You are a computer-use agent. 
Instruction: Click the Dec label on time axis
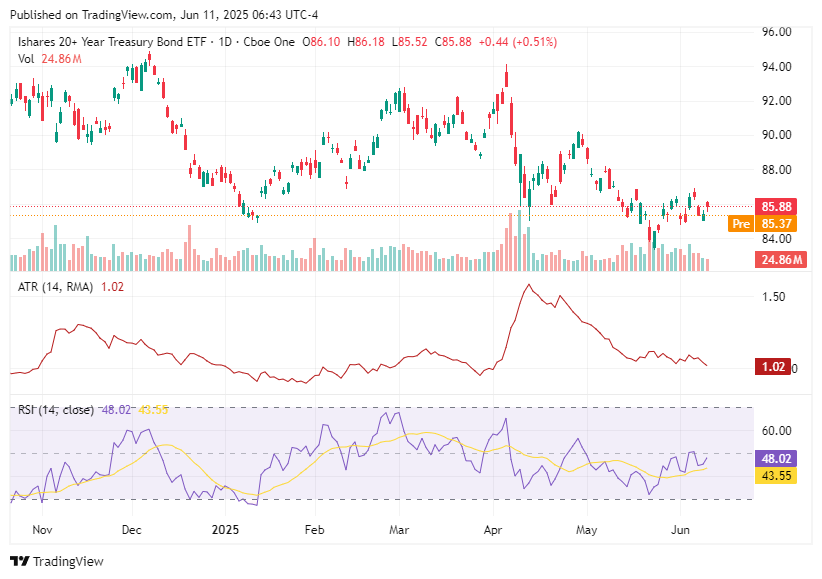point(131,530)
